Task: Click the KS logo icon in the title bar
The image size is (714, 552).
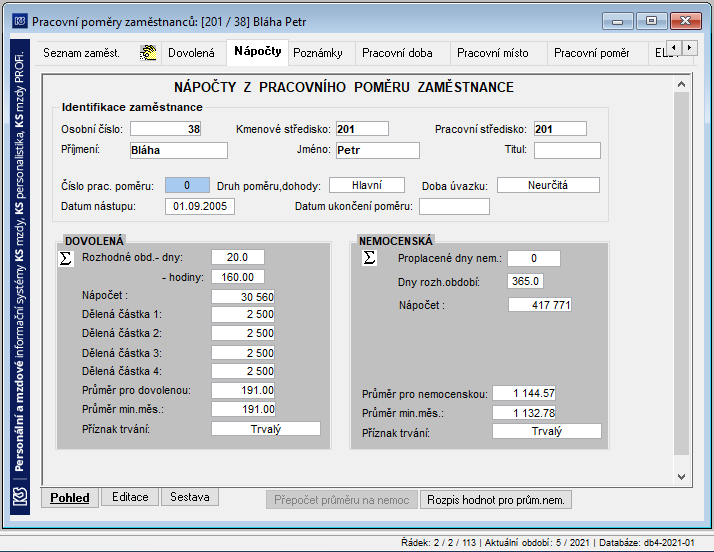Action: (x=20, y=21)
